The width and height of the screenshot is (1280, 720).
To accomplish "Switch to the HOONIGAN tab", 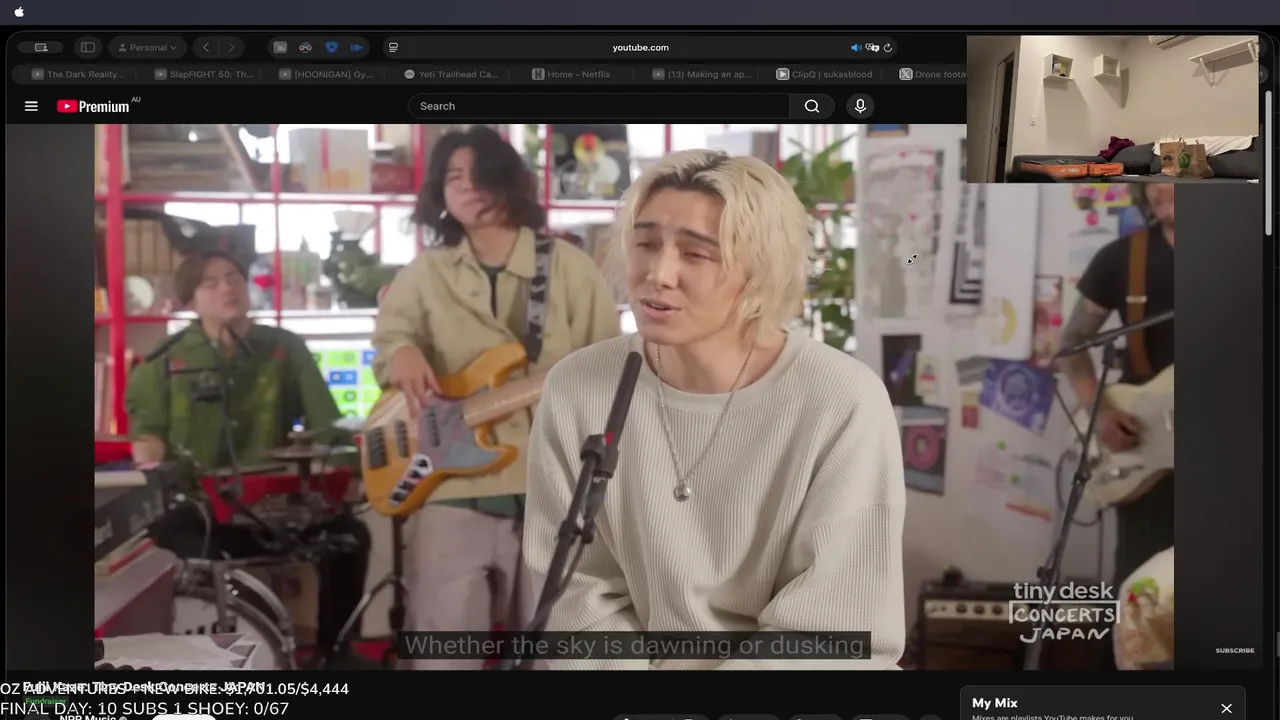I will (x=326, y=74).
